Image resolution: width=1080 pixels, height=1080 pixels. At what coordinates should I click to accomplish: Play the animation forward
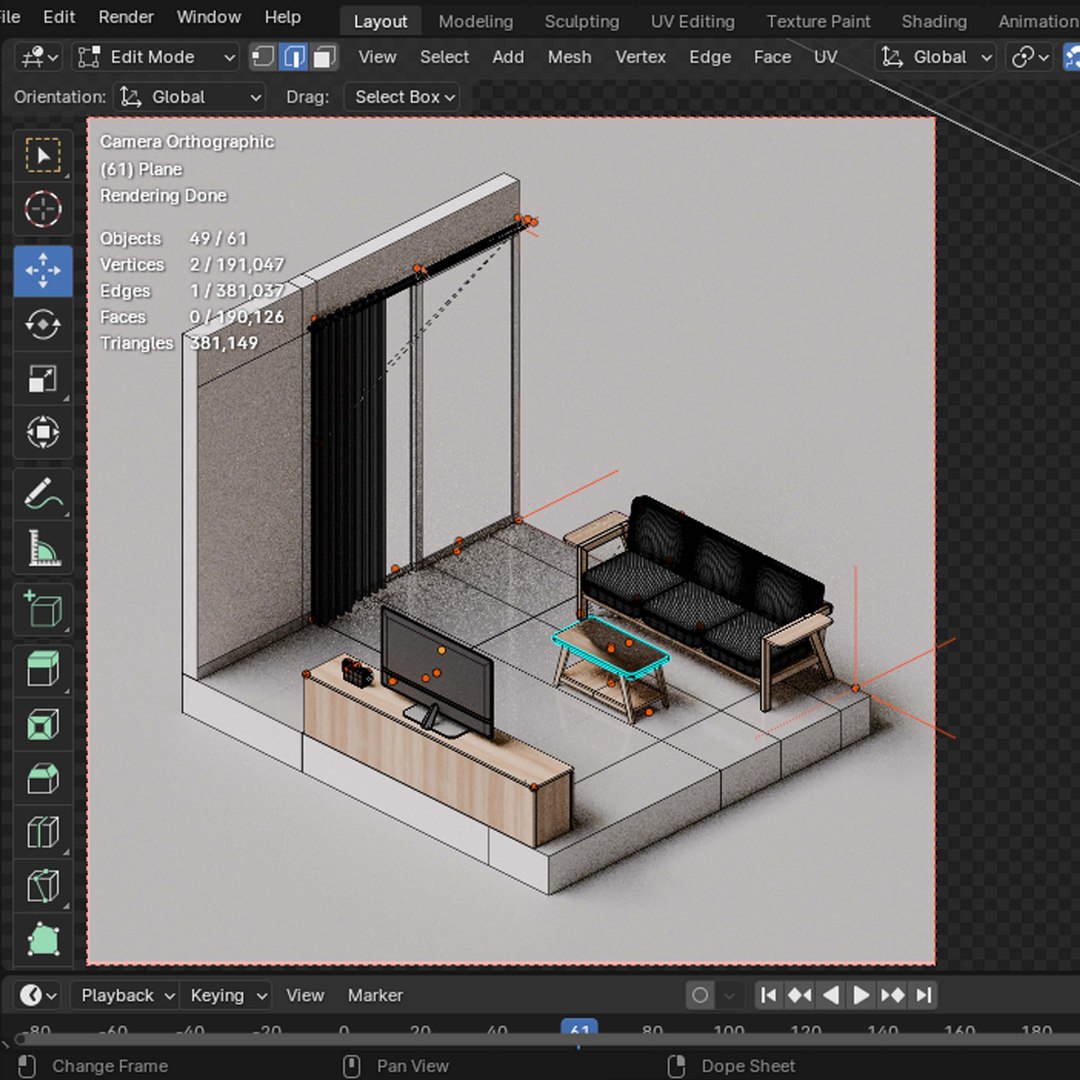(x=861, y=995)
